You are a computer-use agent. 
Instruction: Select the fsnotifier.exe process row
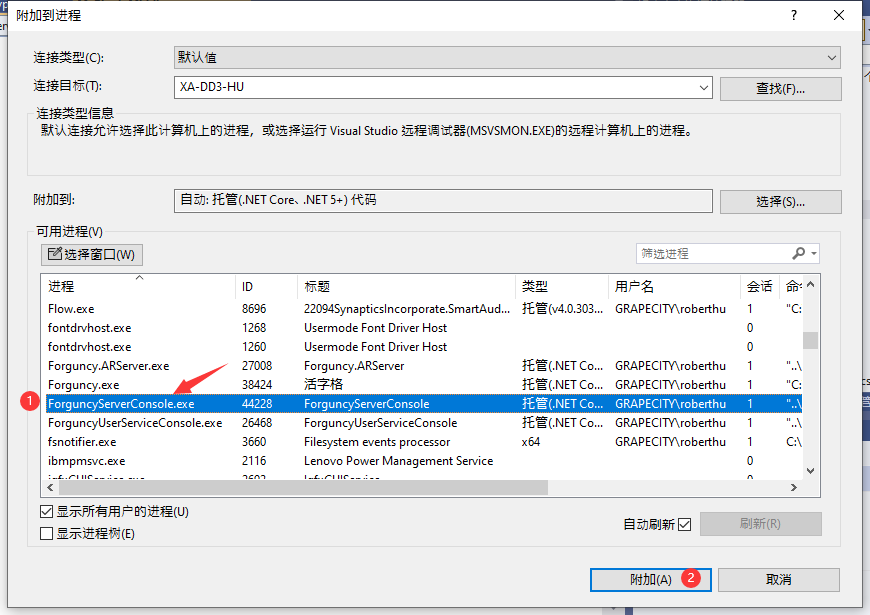click(422, 442)
